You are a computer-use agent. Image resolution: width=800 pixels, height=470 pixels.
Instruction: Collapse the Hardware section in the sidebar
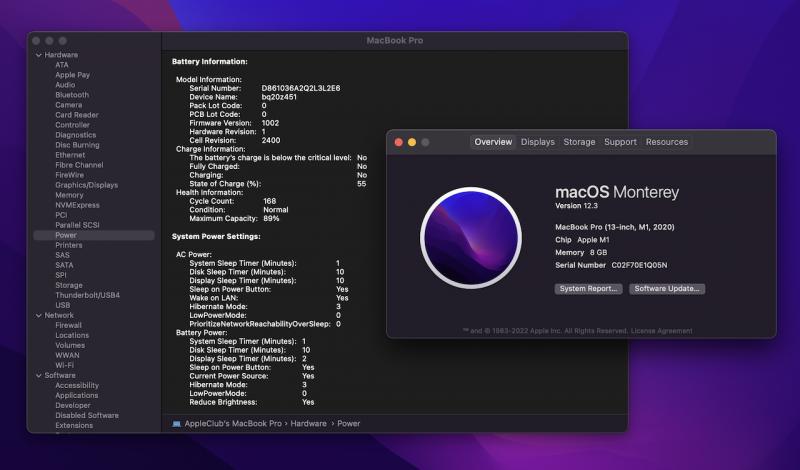pos(39,55)
